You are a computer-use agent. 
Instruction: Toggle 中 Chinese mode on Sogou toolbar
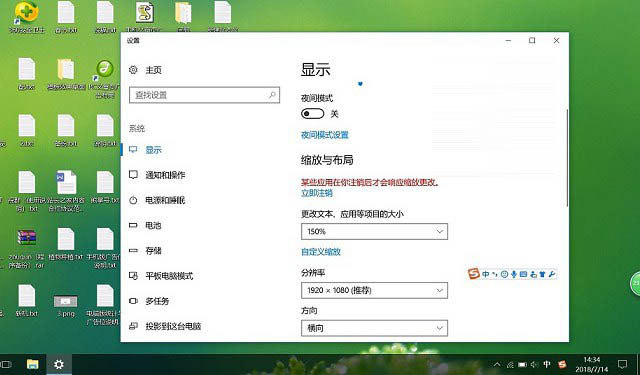tap(486, 274)
